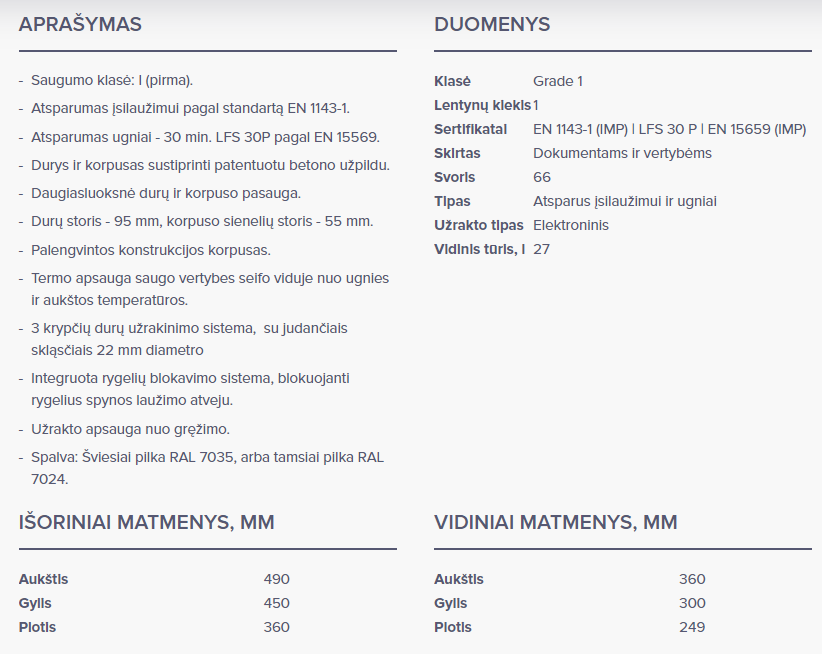Click the internal volume value '27'
Image resolution: width=822 pixels, height=654 pixels.
click(x=542, y=249)
